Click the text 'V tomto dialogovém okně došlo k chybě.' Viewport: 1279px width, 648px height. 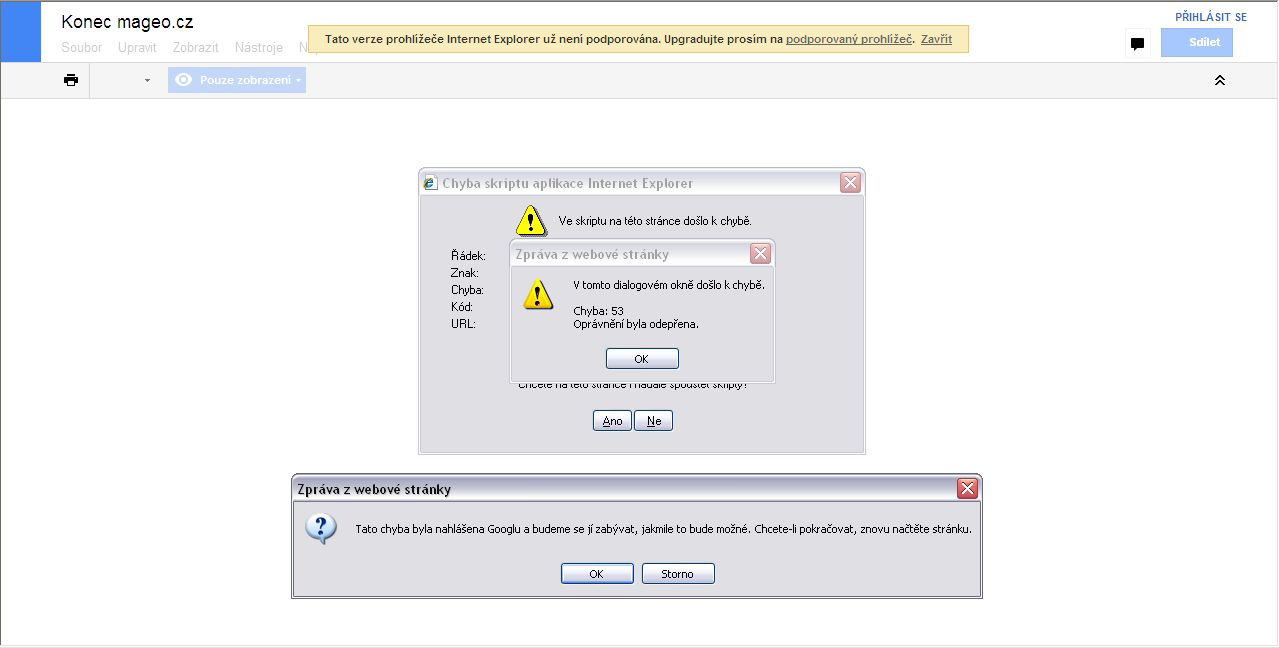click(x=669, y=285)
